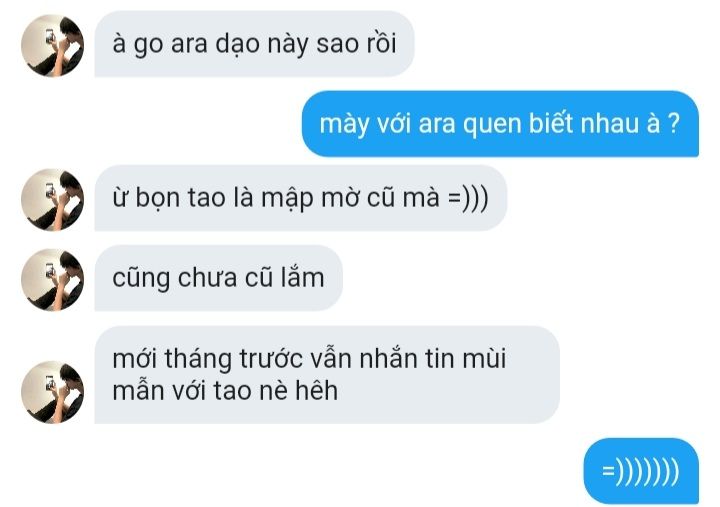Screen dimensions: 720x507
Task: Click the gray bubble 'cũng chưa cũ lắm'
Action: click(219, 278)
